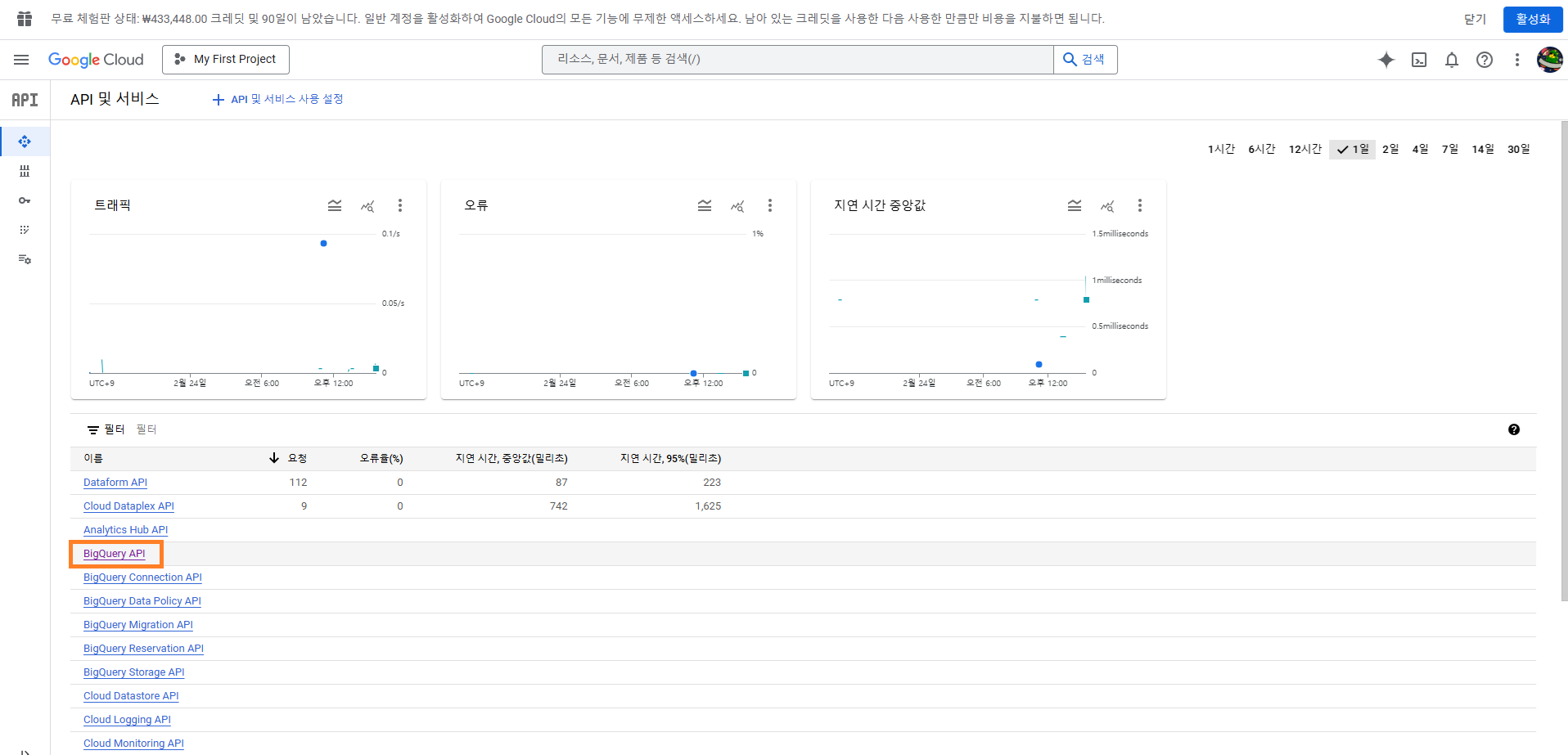Select the 14일 time range
Viewport: 1568px width, 755px height.
pos(1483,149)
